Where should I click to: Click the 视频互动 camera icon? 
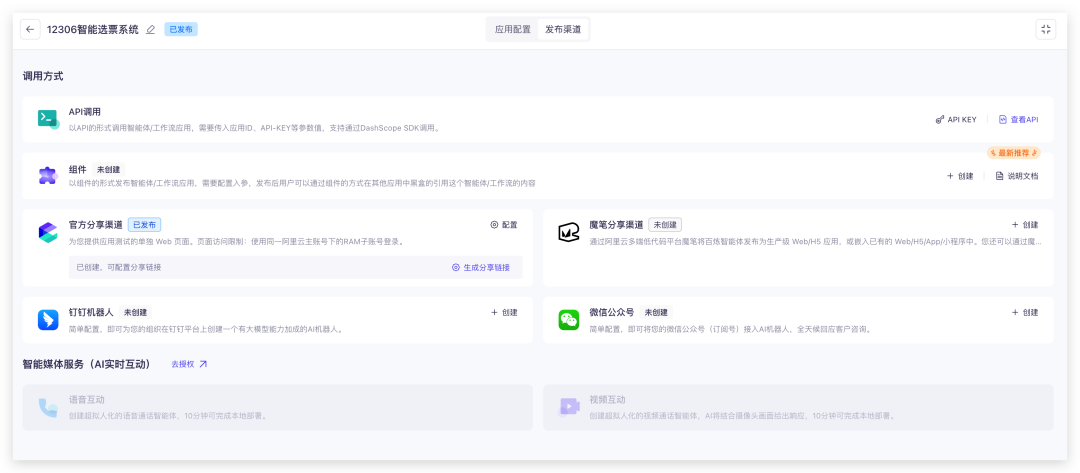pos(568,408)
